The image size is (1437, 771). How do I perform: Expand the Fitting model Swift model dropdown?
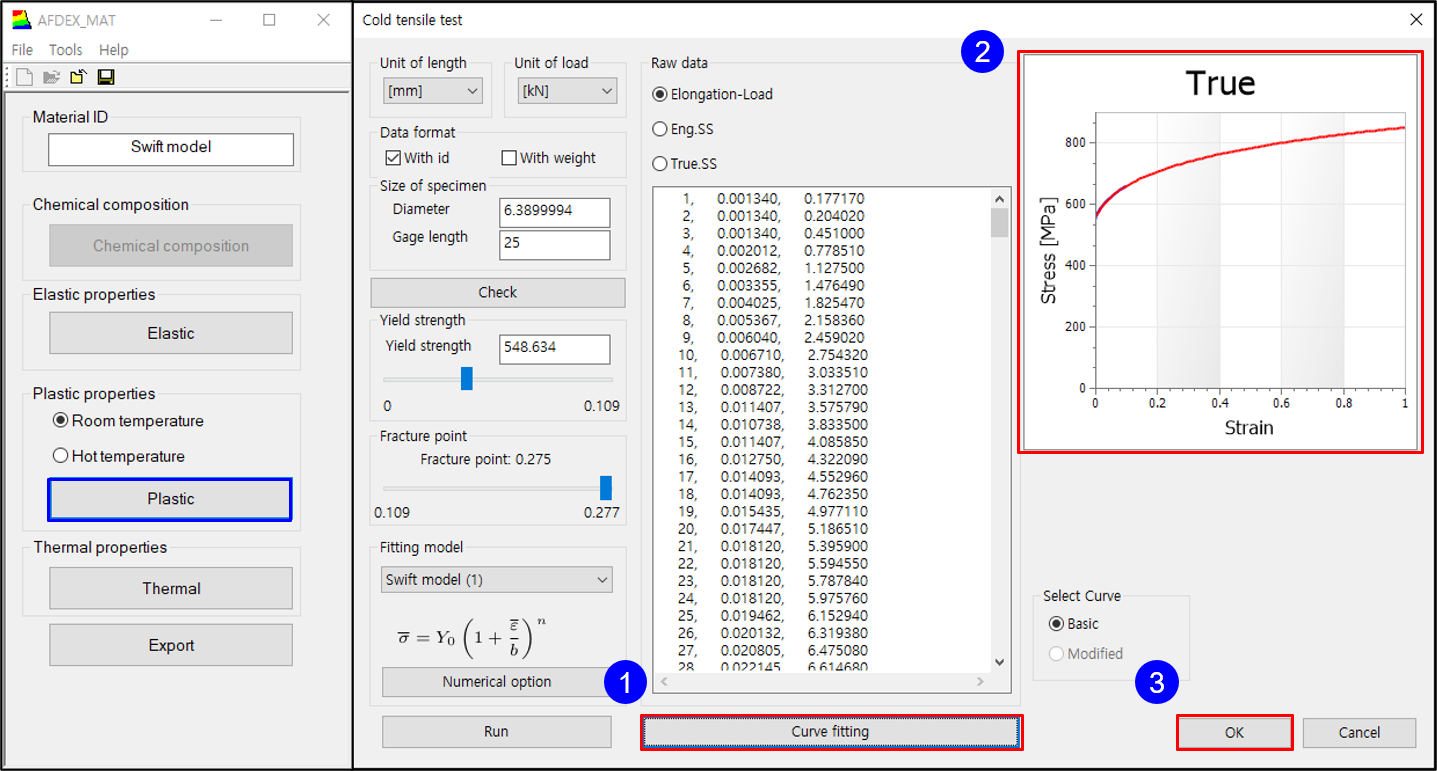point(497,580)
